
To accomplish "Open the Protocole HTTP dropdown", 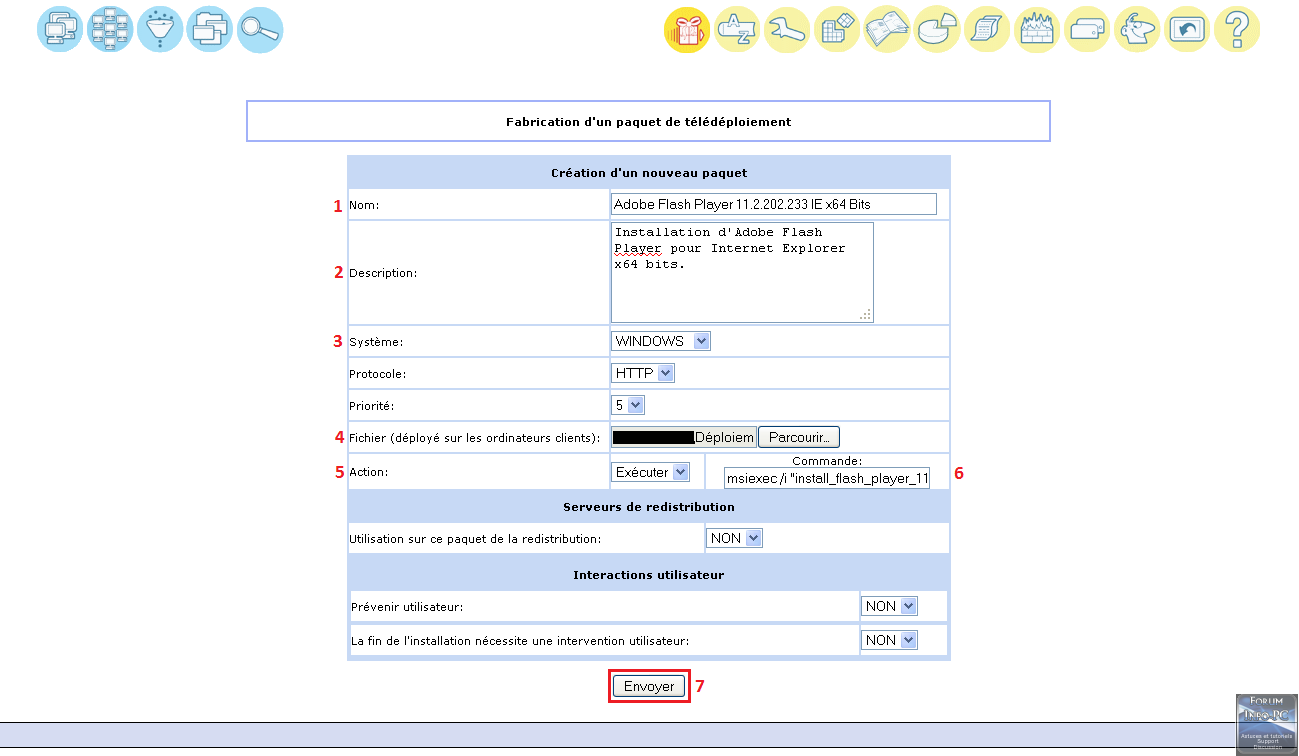I will pos(643,373).
